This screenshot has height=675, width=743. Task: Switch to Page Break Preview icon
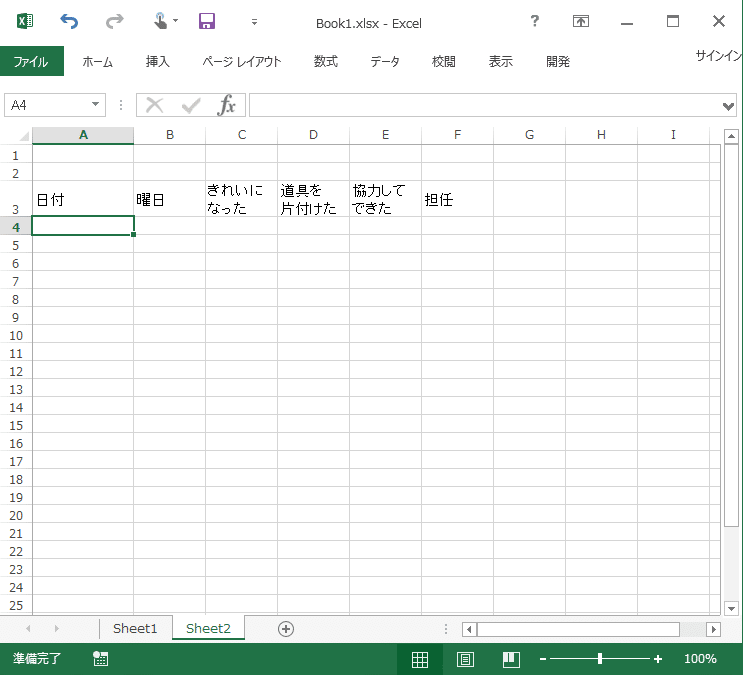[511, 659]
